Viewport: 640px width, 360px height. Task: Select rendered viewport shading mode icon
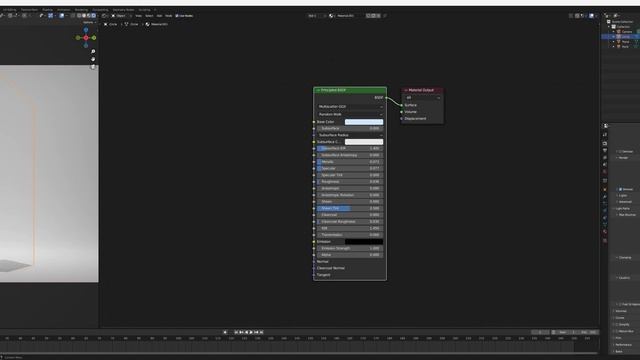tap(94, 16)
